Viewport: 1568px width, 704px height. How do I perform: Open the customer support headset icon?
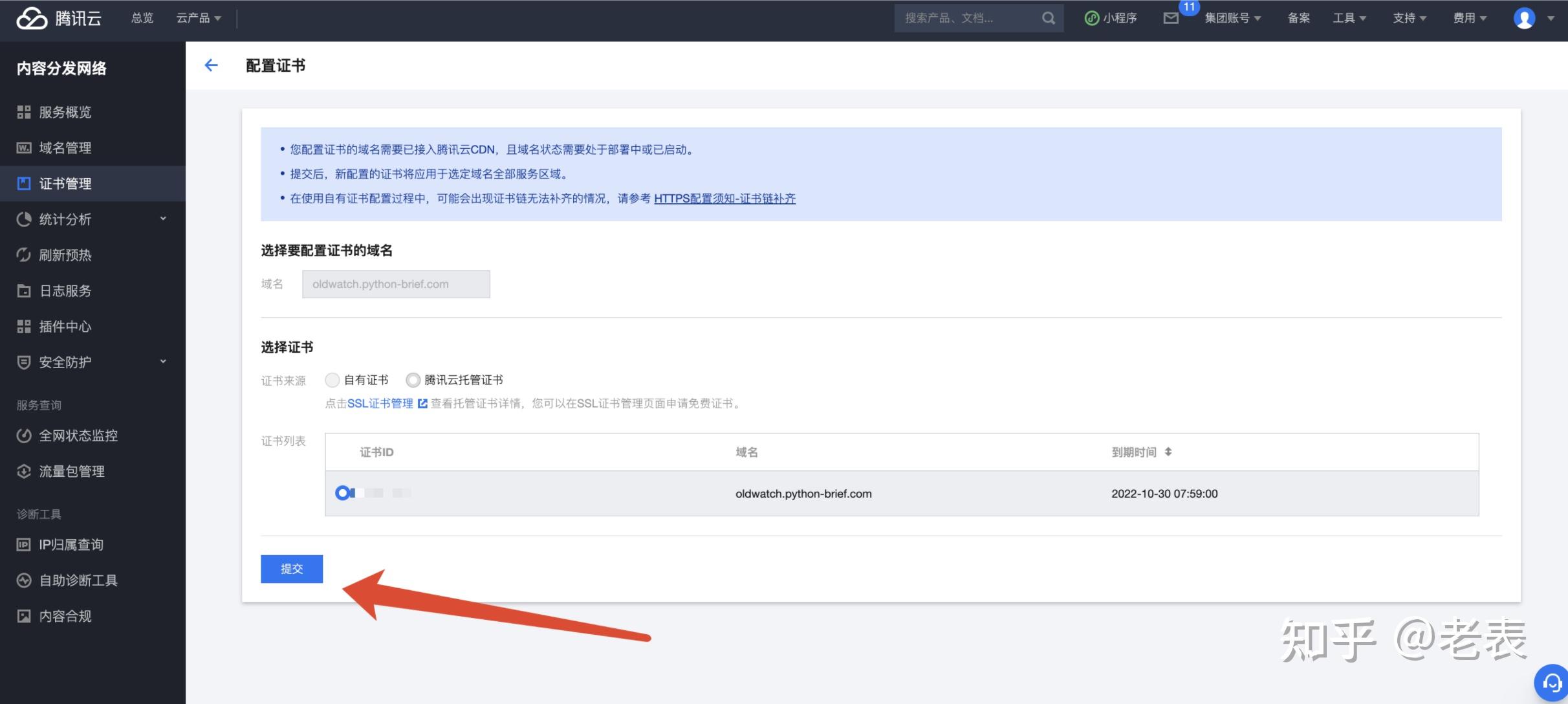1552,682
